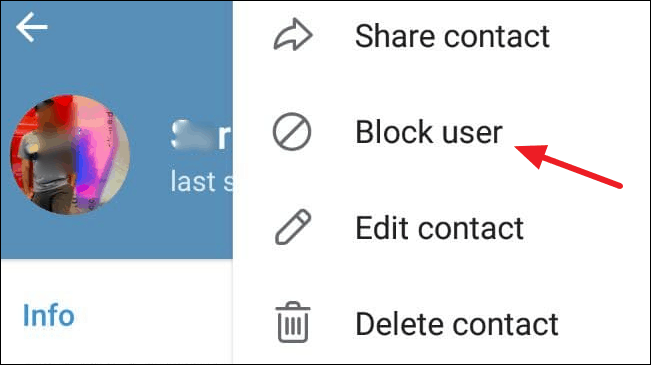
Task: Tap the person in the avatar image
Action: 49,158
